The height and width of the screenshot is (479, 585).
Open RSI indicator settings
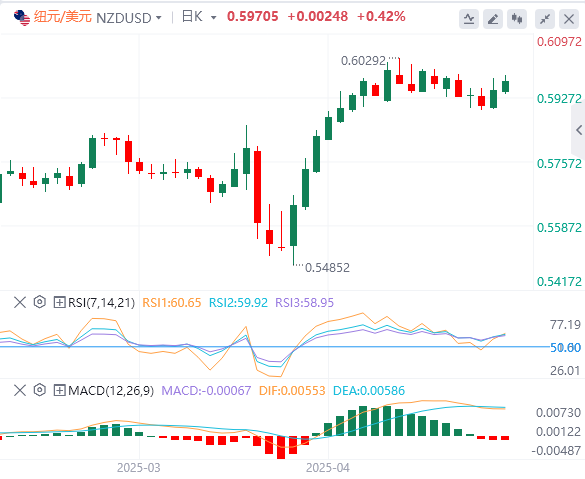[40, 302]
